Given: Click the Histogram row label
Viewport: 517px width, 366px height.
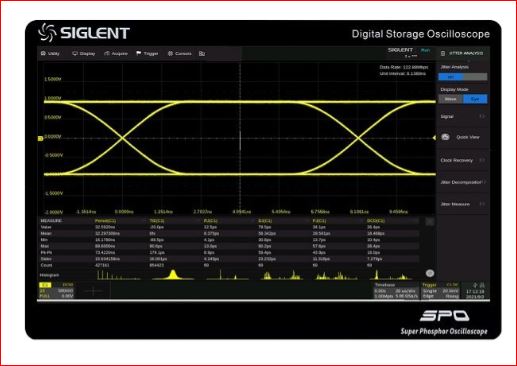Looking at the screenshot, I should pyautogui.click(x=49, y=275).
